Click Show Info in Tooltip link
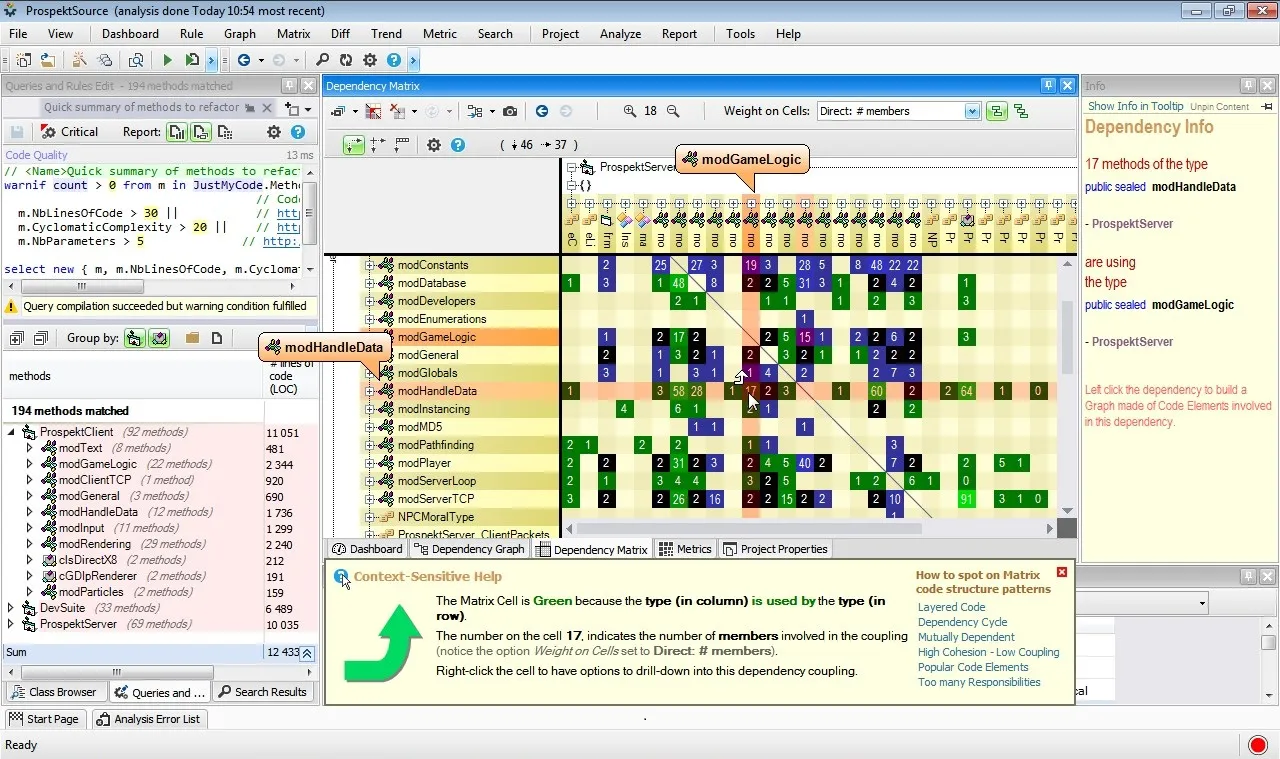This screenshot has height=759, width=1280. point(1135,106)
